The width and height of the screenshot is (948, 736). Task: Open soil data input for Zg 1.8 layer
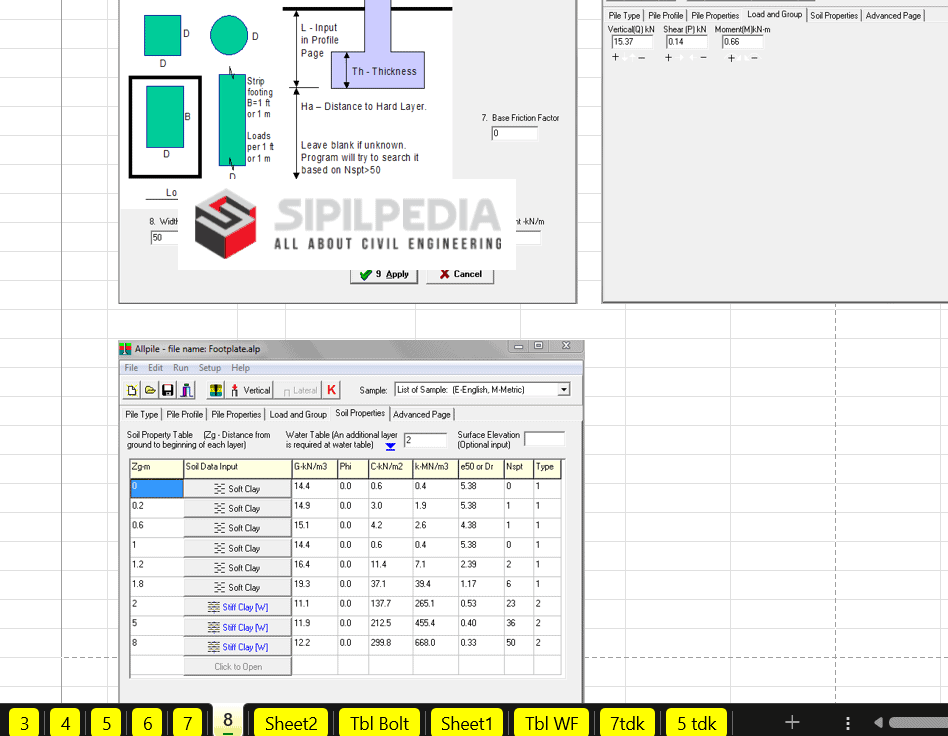pos(237,587)
